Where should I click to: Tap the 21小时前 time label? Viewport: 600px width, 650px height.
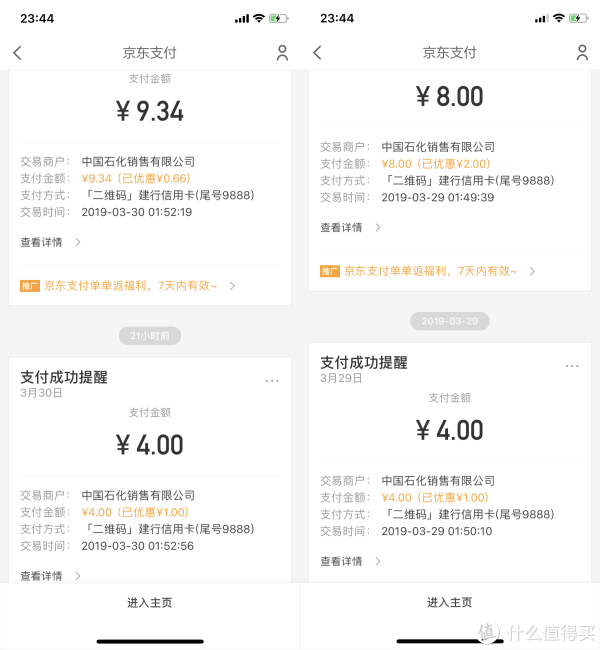(150, 336)
